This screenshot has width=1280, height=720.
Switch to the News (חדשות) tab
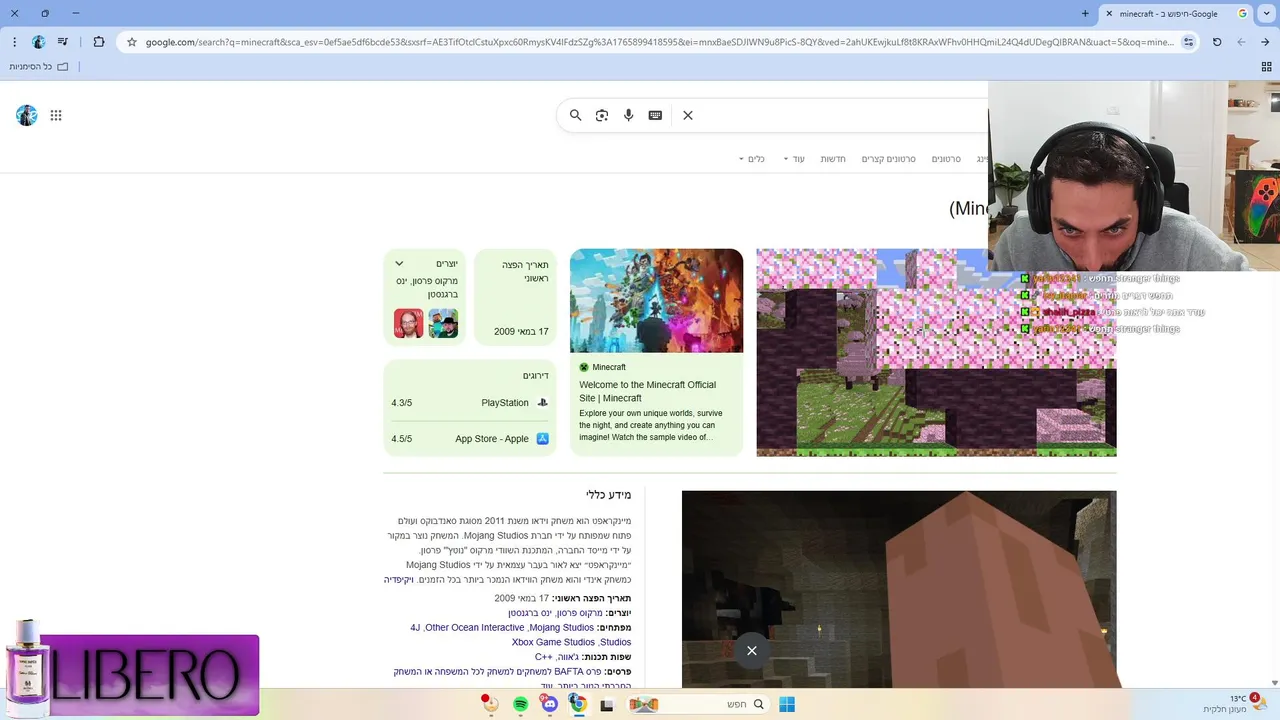point(833,159)
